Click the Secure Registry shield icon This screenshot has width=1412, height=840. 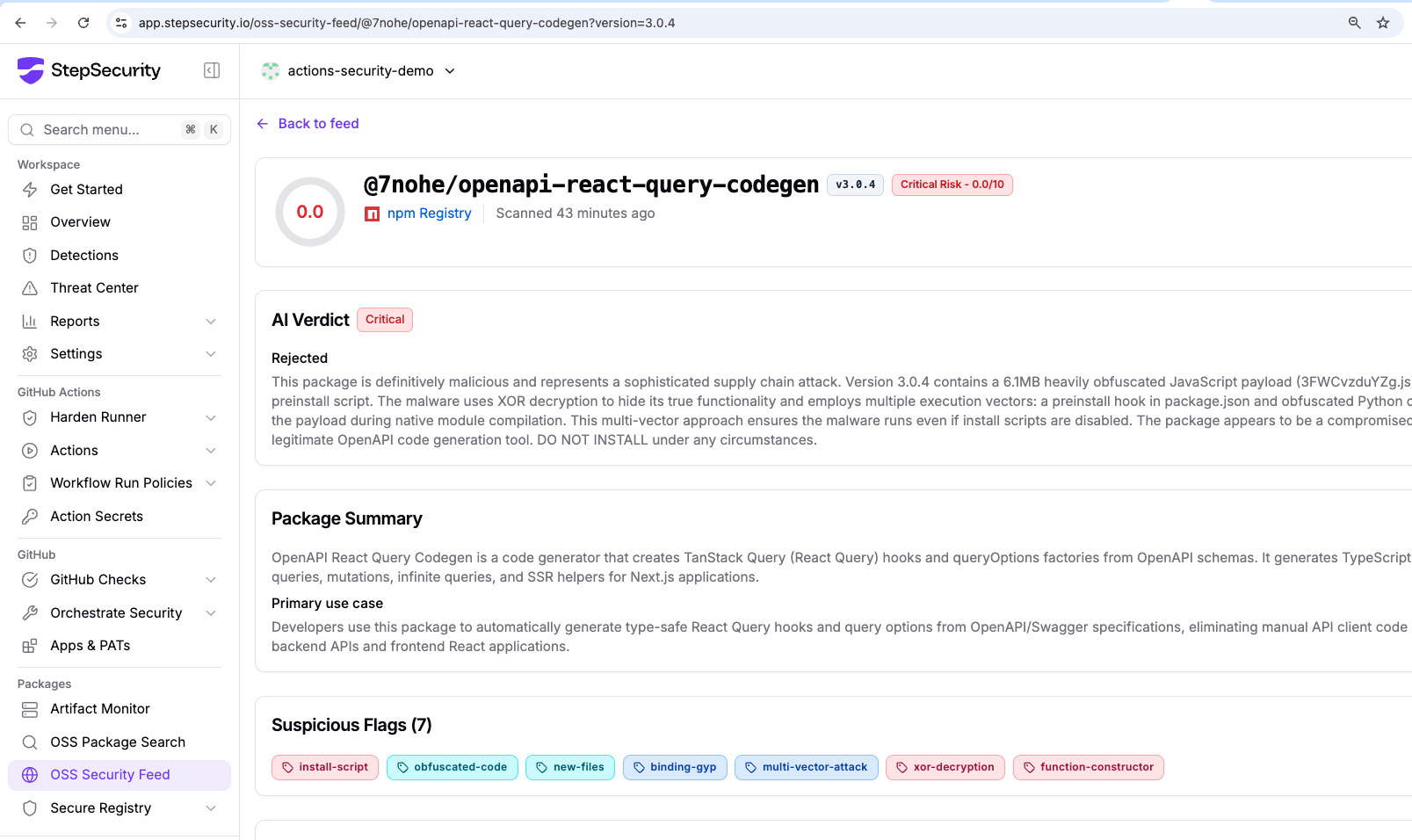click(30, 808)
